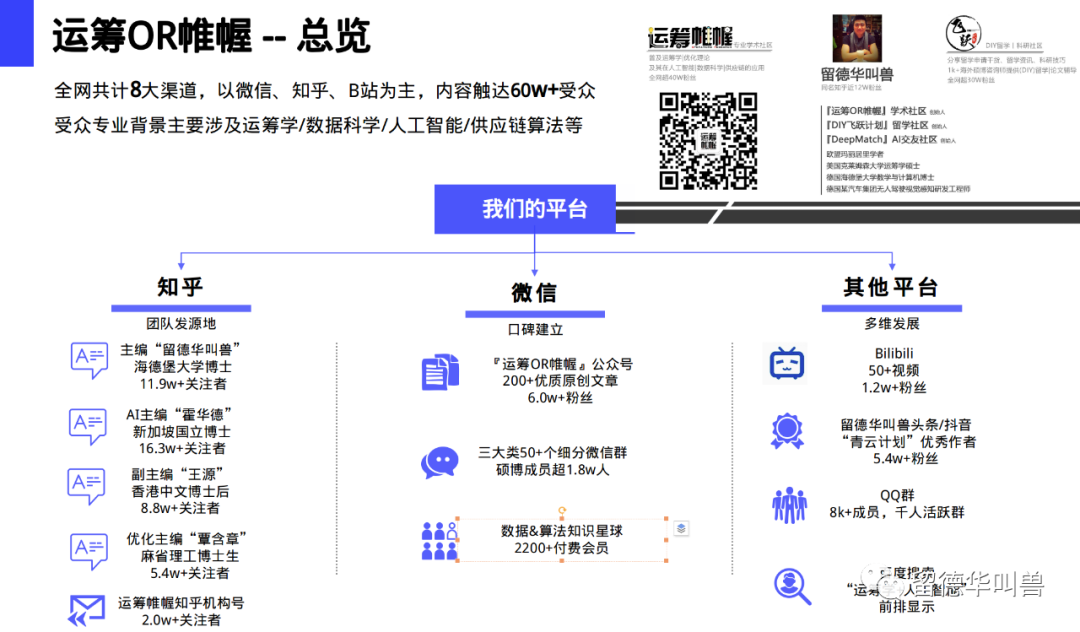This screenshot has height=632, width=1080.
Task: Click the text 200+优质原创文章
Action: point(560,381)
